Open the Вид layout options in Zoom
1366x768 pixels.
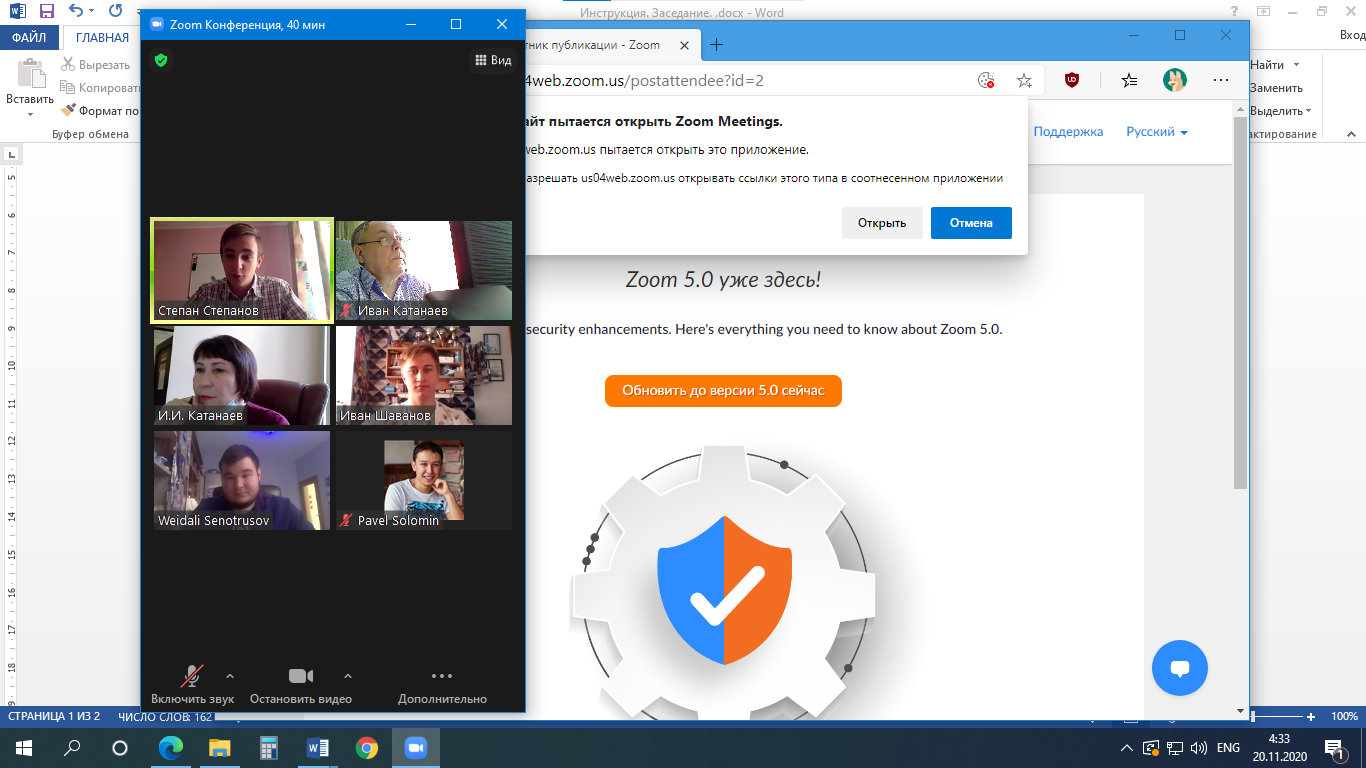[493, 60]
